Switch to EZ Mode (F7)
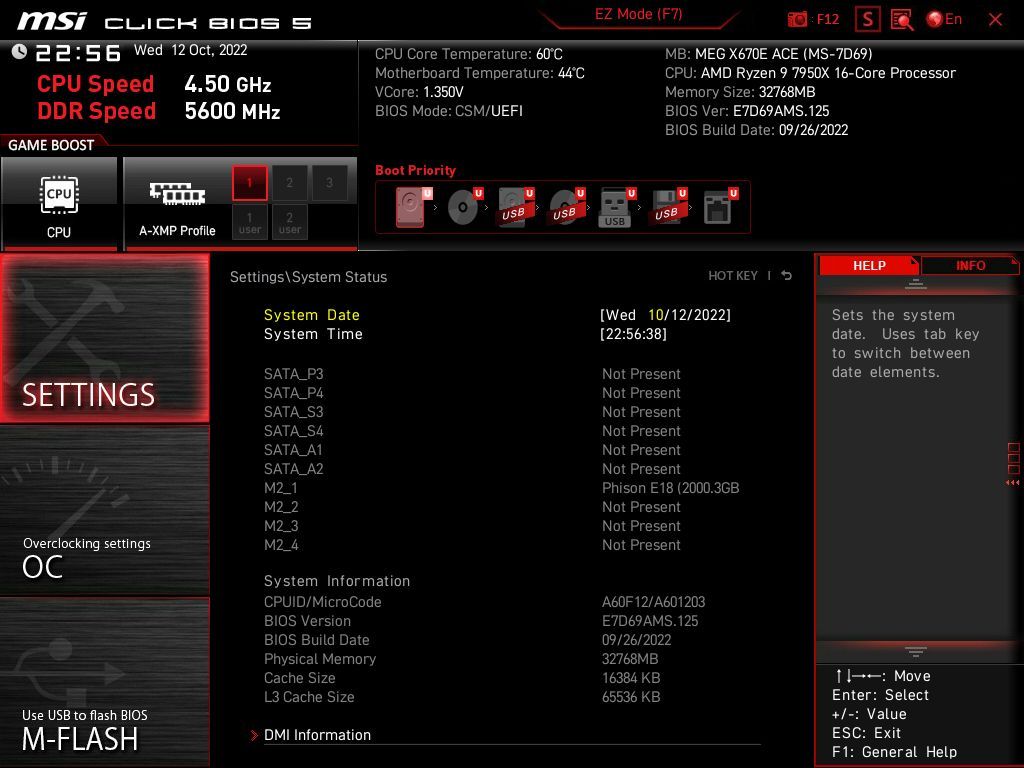 (638, 14)
